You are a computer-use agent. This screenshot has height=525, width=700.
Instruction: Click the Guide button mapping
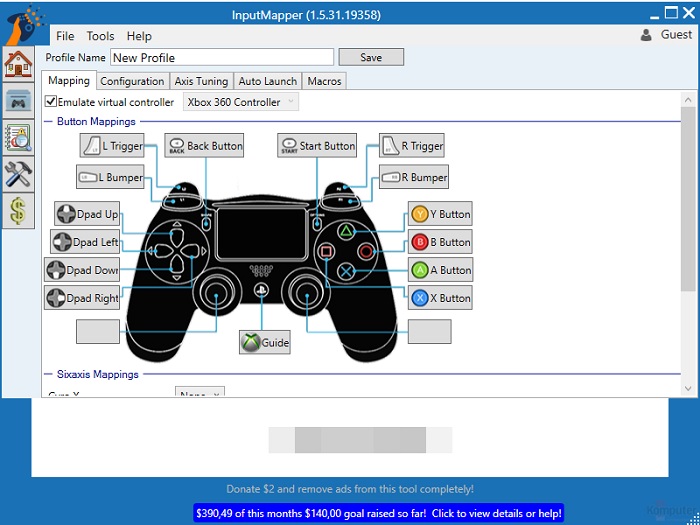click(x=265, y=342)
